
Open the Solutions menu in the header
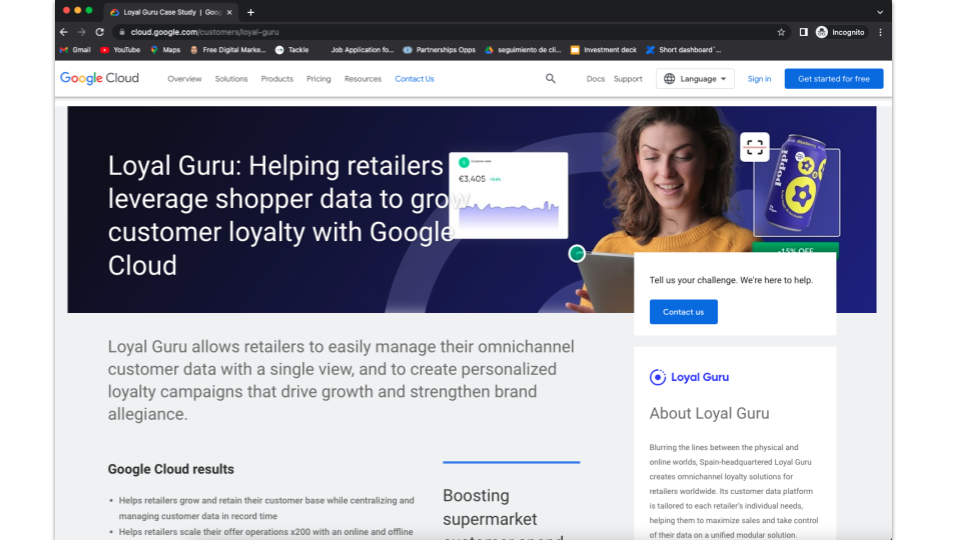click(231, 79)
